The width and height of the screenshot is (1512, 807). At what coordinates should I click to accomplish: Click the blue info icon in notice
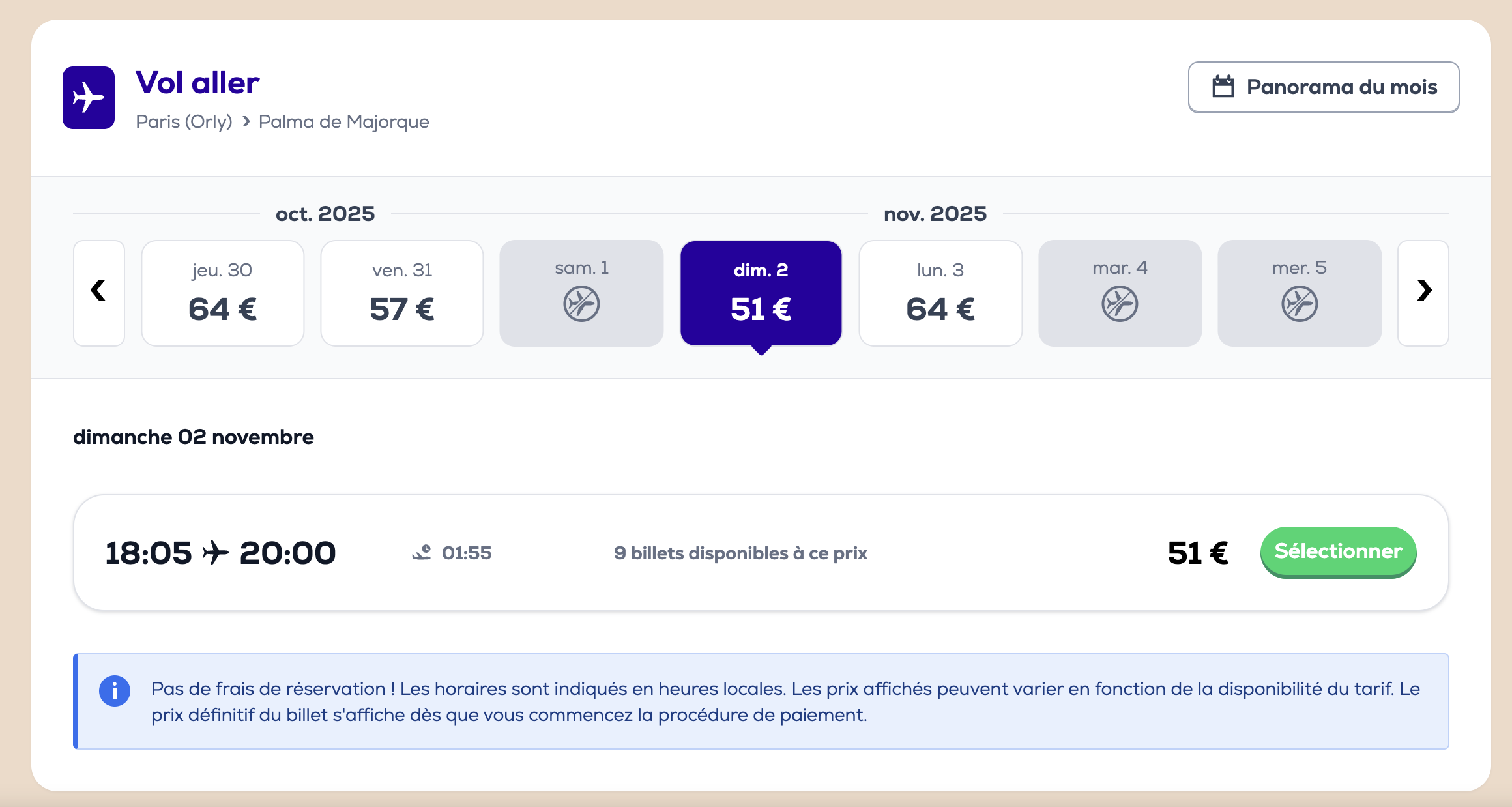[x=115, y=691]
